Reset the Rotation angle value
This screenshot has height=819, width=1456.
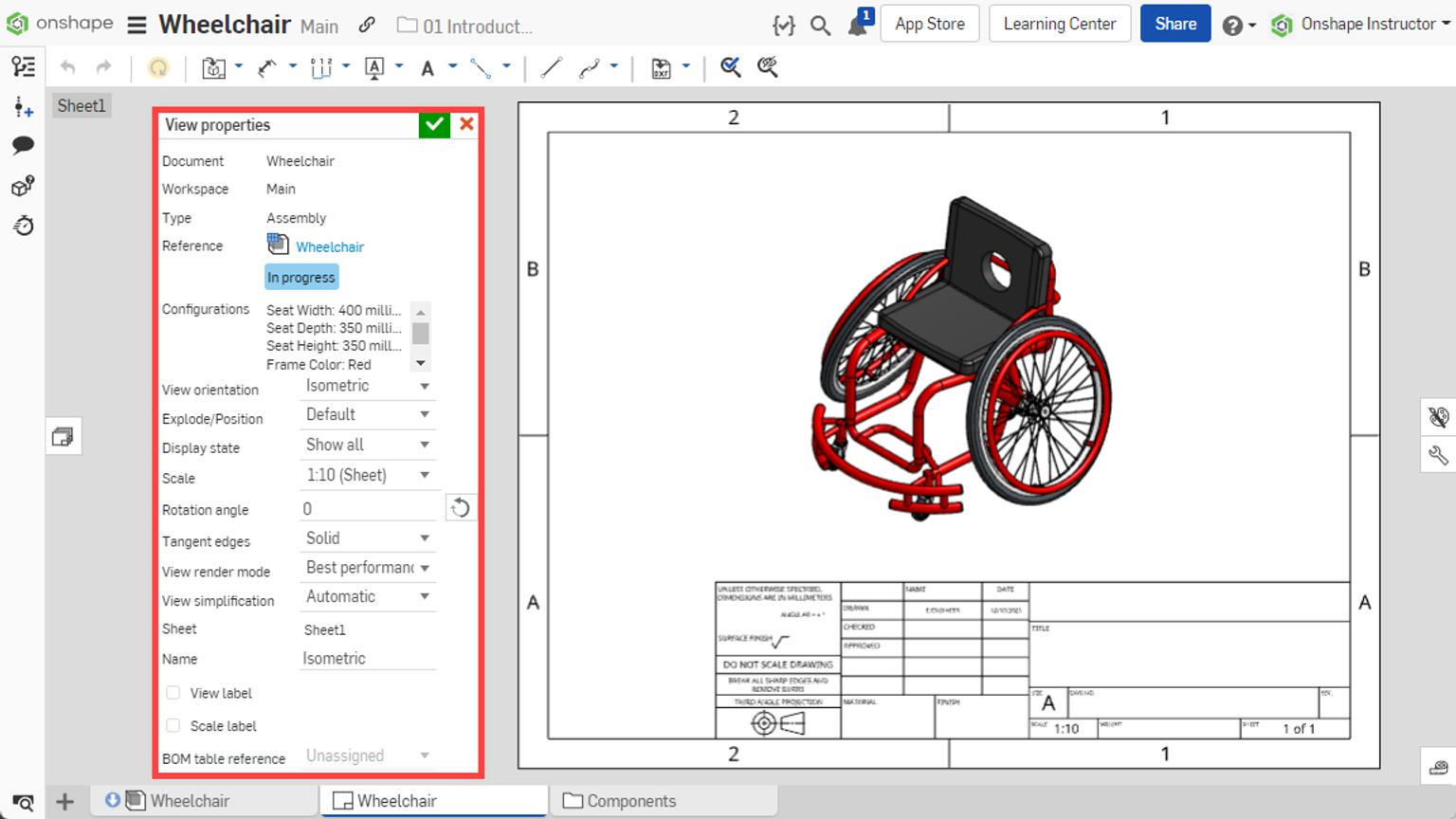point(460,508)
